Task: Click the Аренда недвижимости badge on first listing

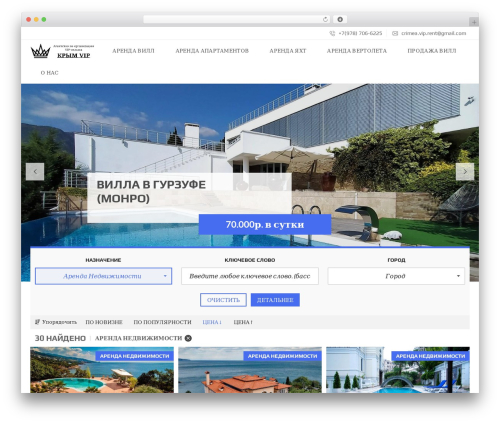Action: 135,356
